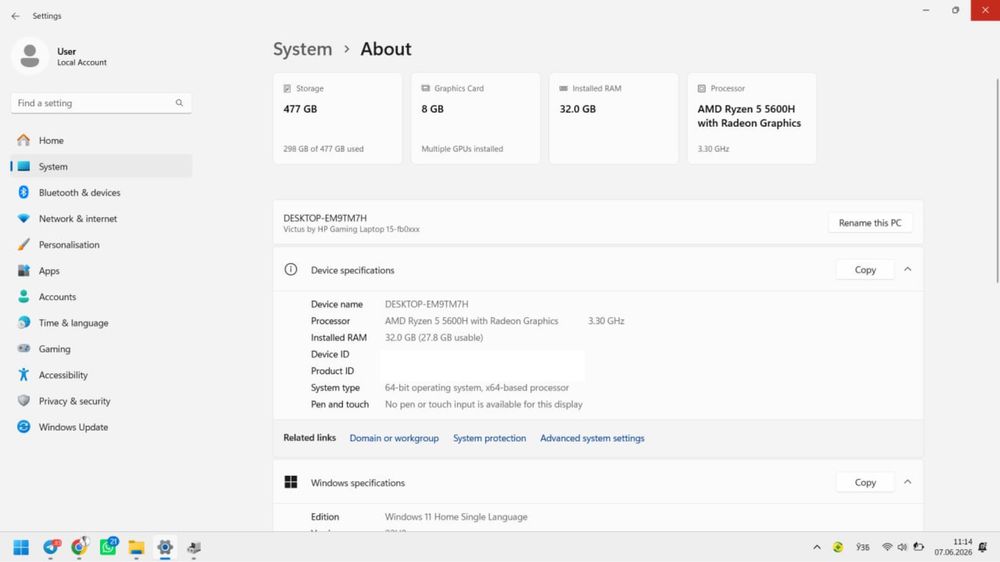Open the User Local Account profile

(59, 56)
